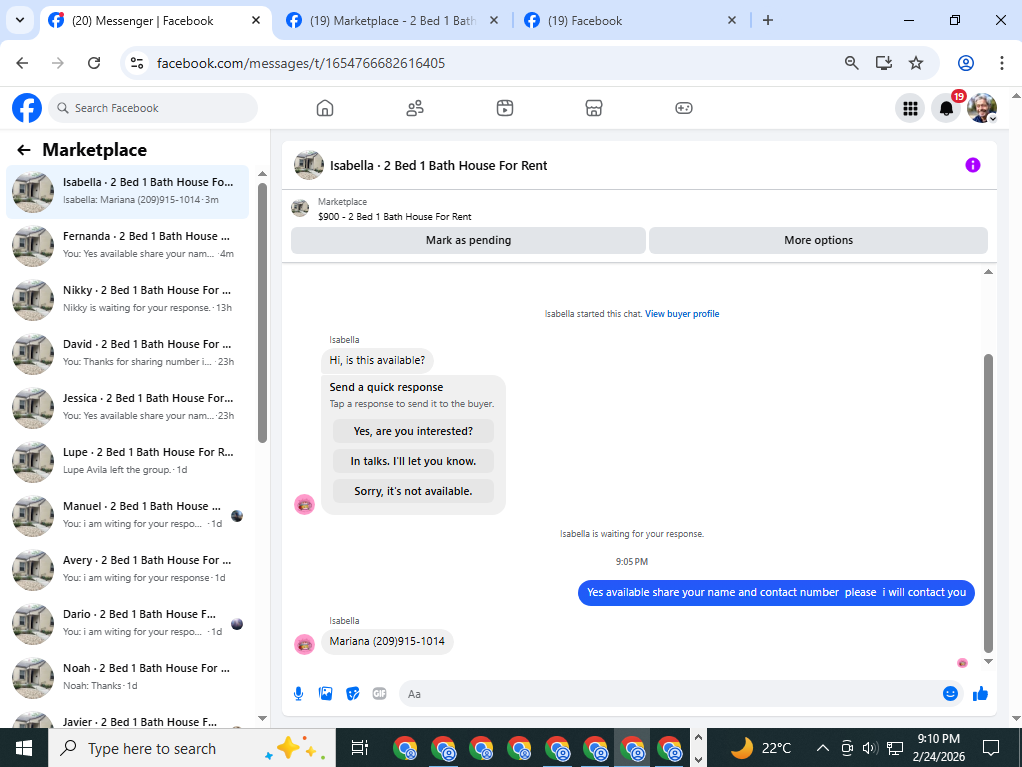
Task: Show hidden system tray icons
Action: (x=823, y=748)
